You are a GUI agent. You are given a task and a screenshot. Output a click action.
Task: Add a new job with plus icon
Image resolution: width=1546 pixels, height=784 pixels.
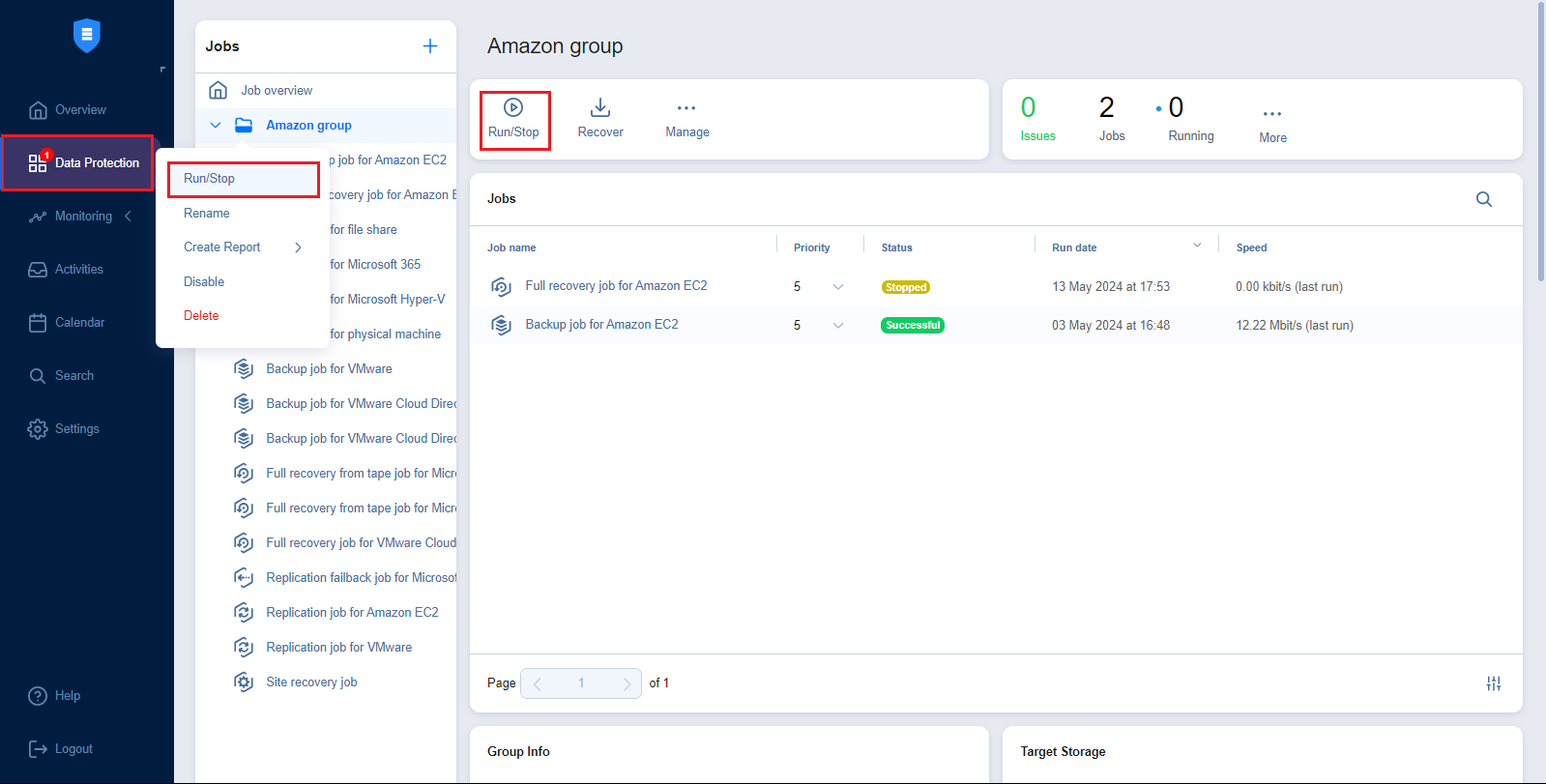point(430,46)
